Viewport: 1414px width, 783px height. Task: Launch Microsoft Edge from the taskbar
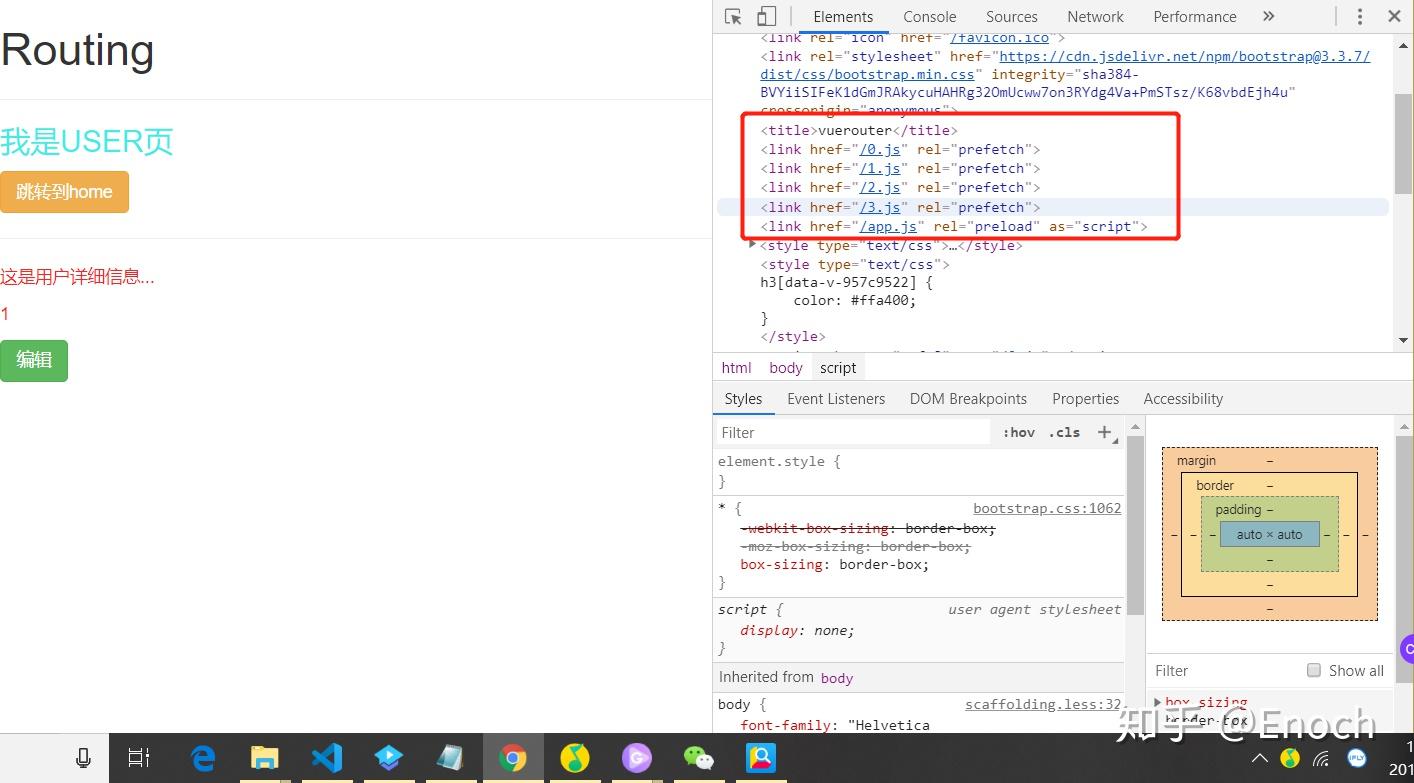click(x=203, y=759)
